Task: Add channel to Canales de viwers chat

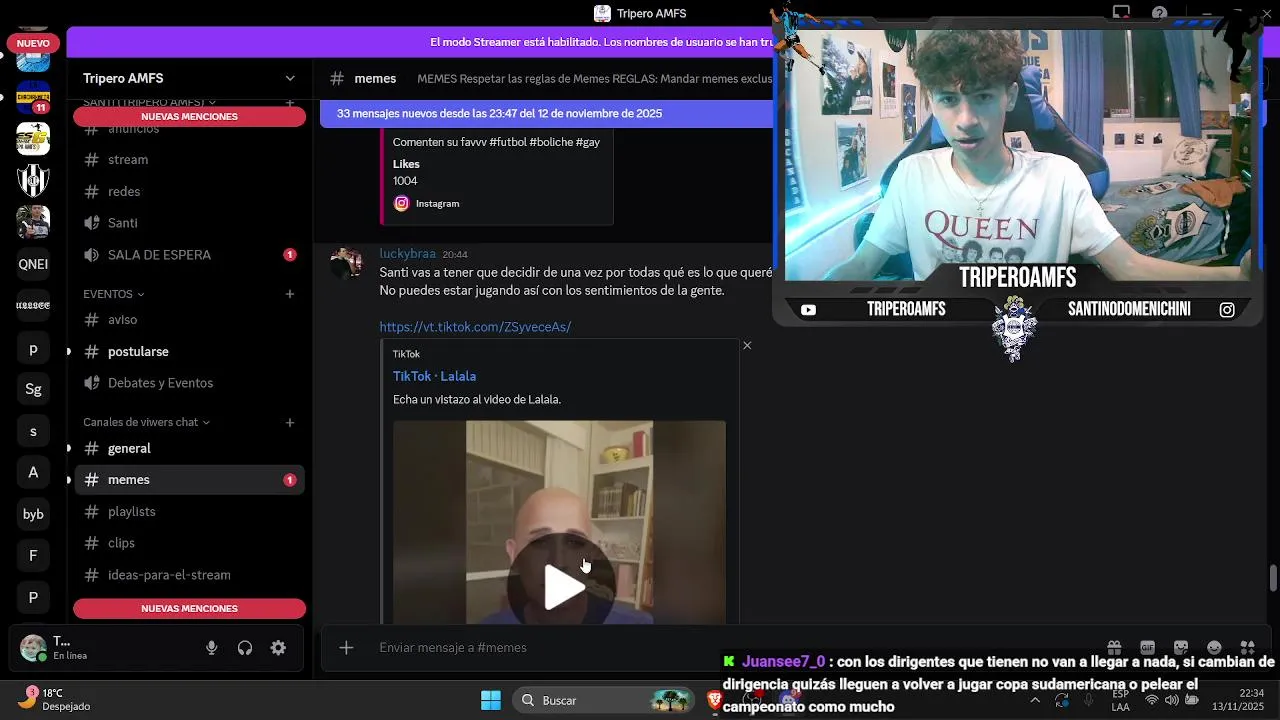Action: (x=290, y=422)
